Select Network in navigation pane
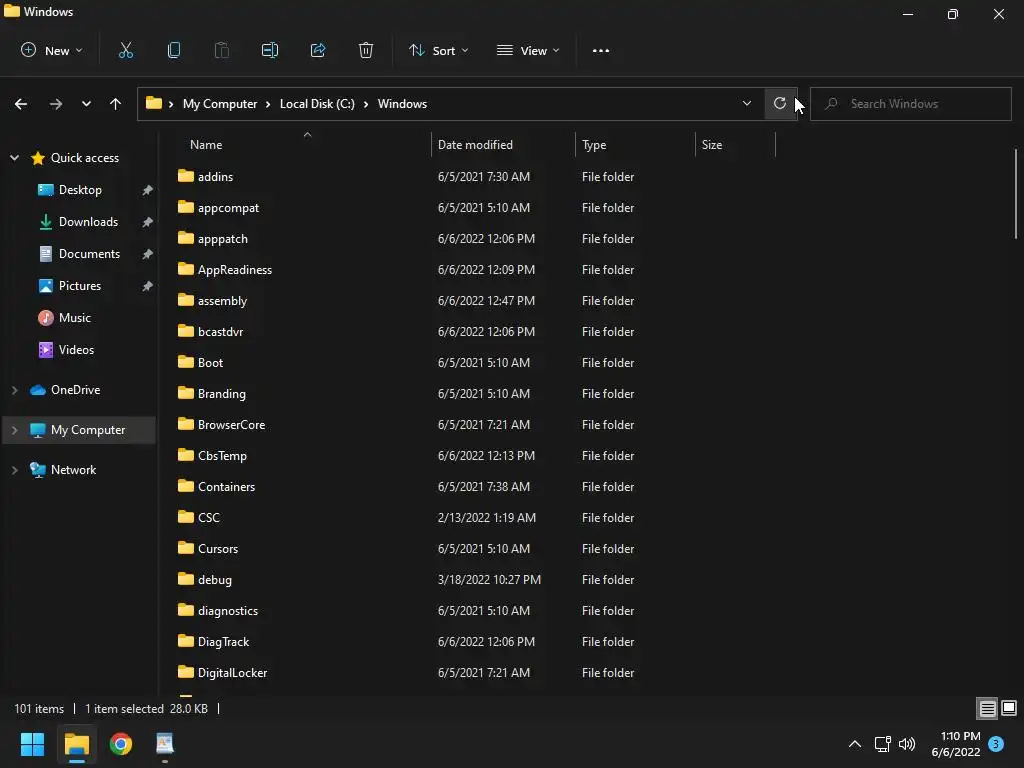This screenshot has height=768, width=1024. pos(73,470)
